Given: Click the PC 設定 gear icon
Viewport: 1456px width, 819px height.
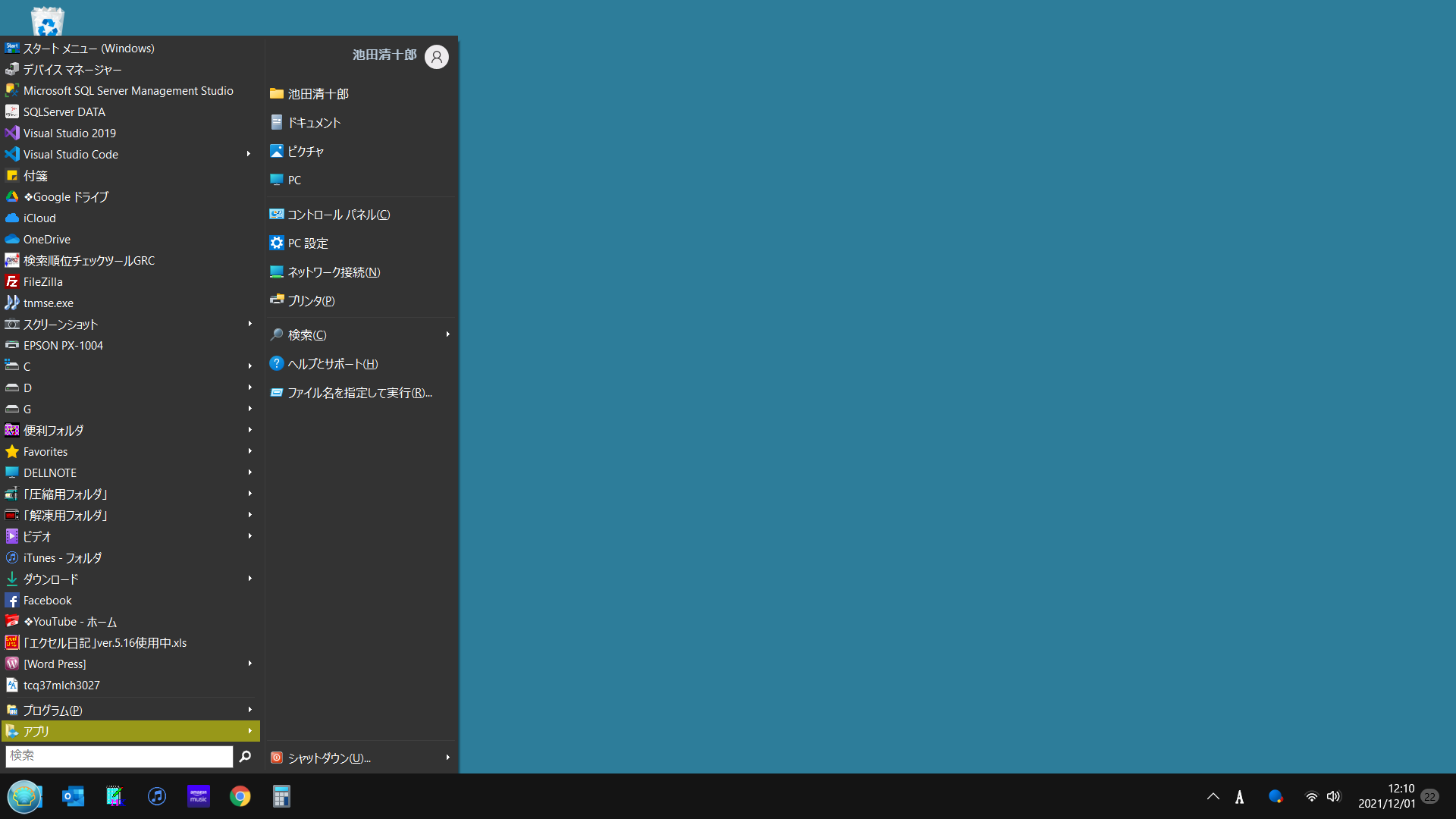Looking at the screenshot, I should 277,243.
